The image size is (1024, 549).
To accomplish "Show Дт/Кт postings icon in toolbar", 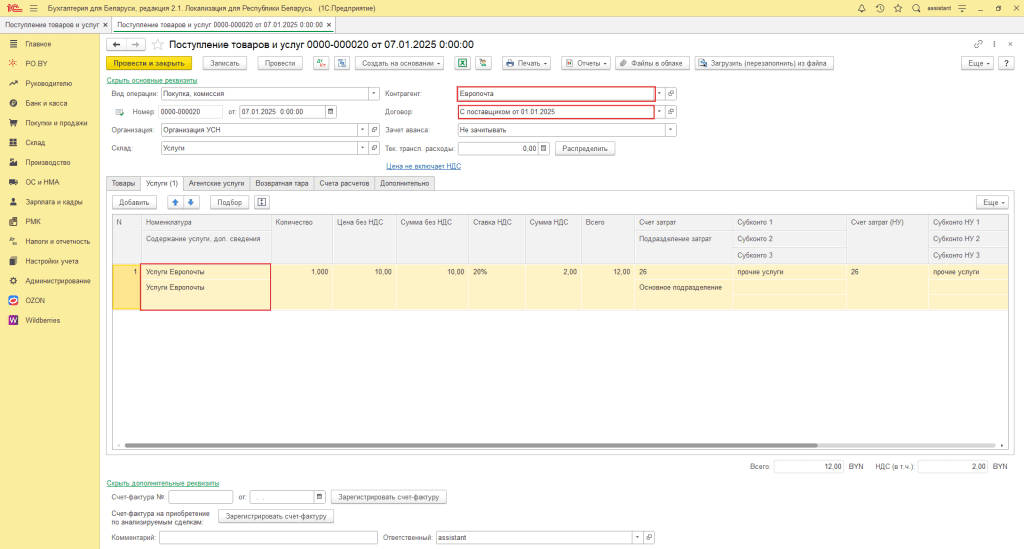I will tap(321, 63).
